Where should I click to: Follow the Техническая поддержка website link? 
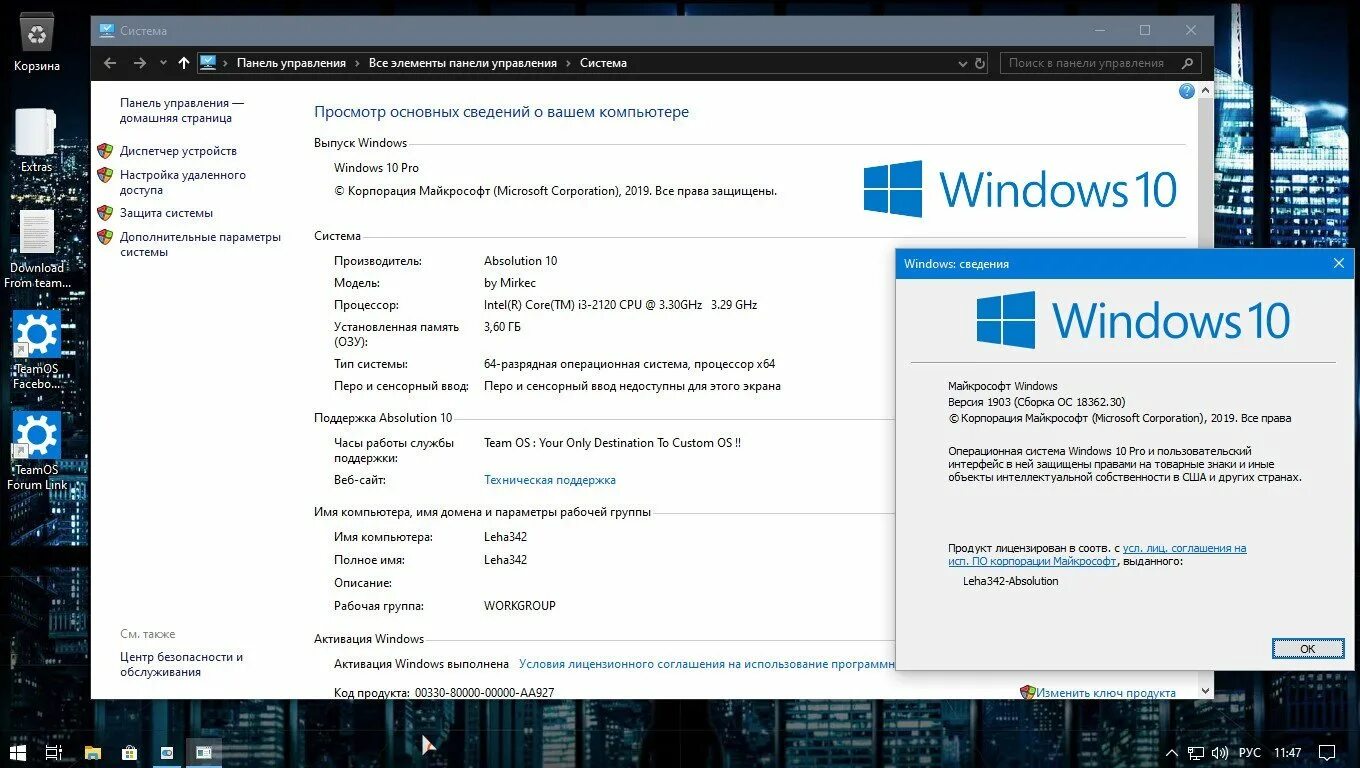point(550,480)
